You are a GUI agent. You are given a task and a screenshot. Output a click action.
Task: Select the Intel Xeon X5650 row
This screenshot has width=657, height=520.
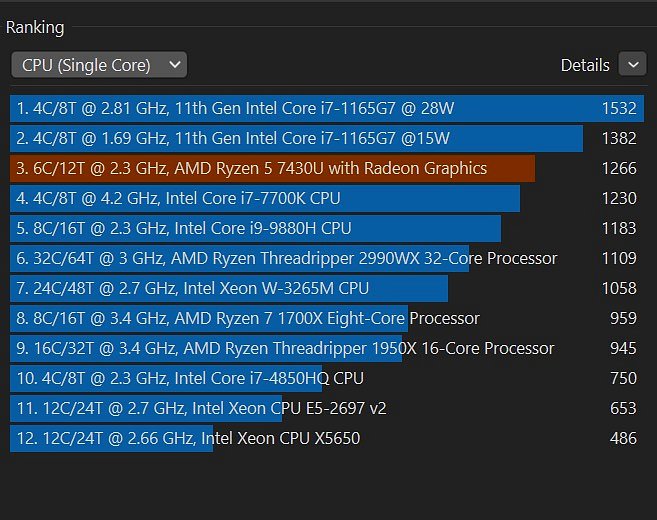point(327,439)
